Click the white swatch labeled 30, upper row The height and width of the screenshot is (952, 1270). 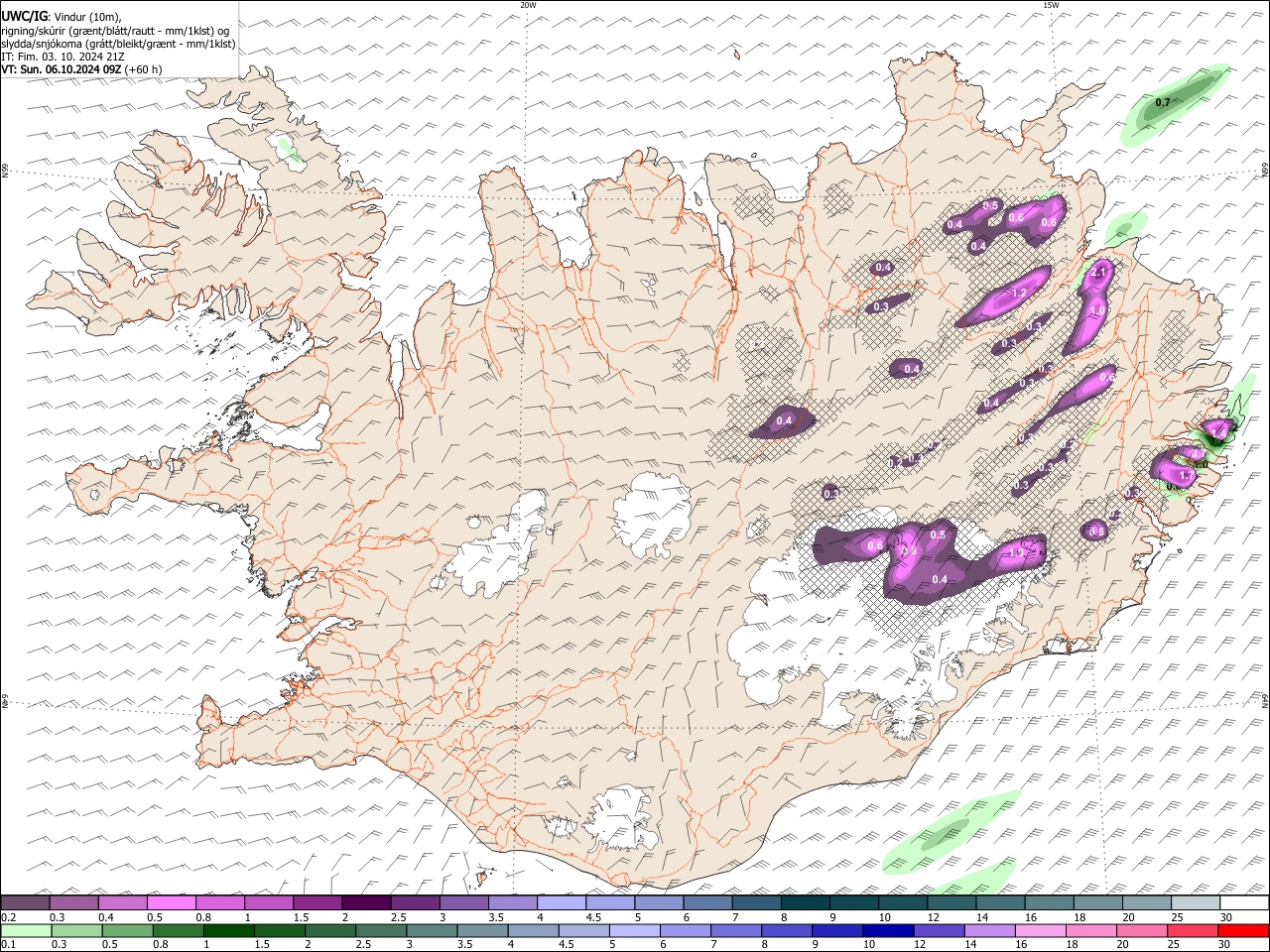[1244, 902]
